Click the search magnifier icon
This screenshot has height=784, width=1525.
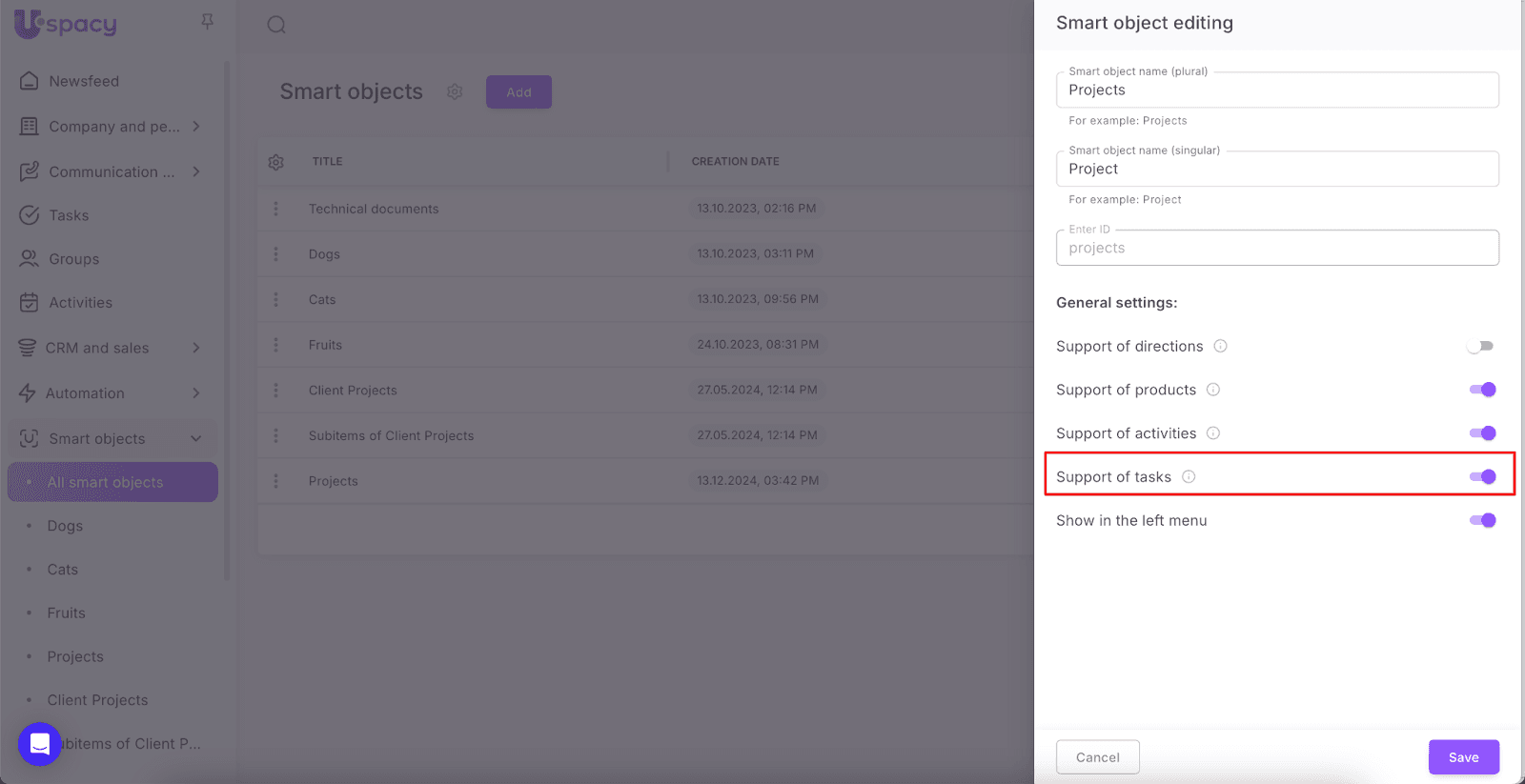point(276,25)
